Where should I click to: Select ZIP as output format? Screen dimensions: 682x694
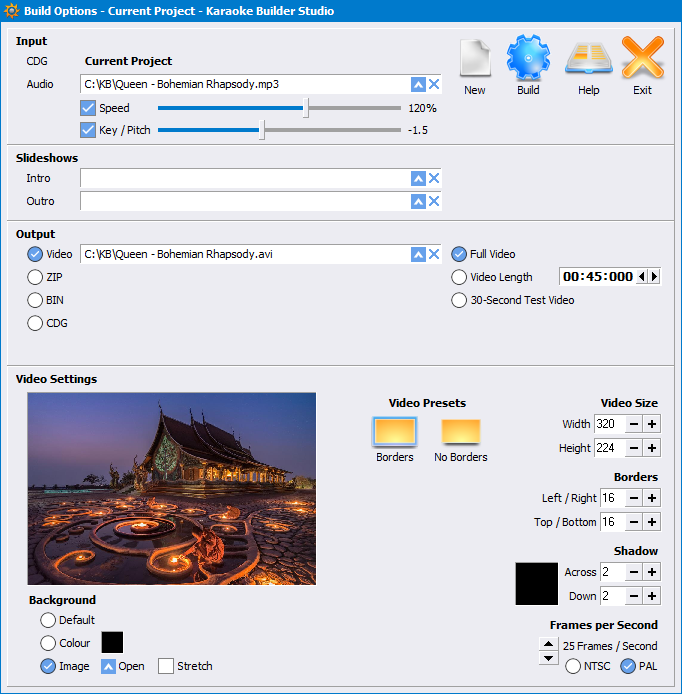(x=35, y=278)
